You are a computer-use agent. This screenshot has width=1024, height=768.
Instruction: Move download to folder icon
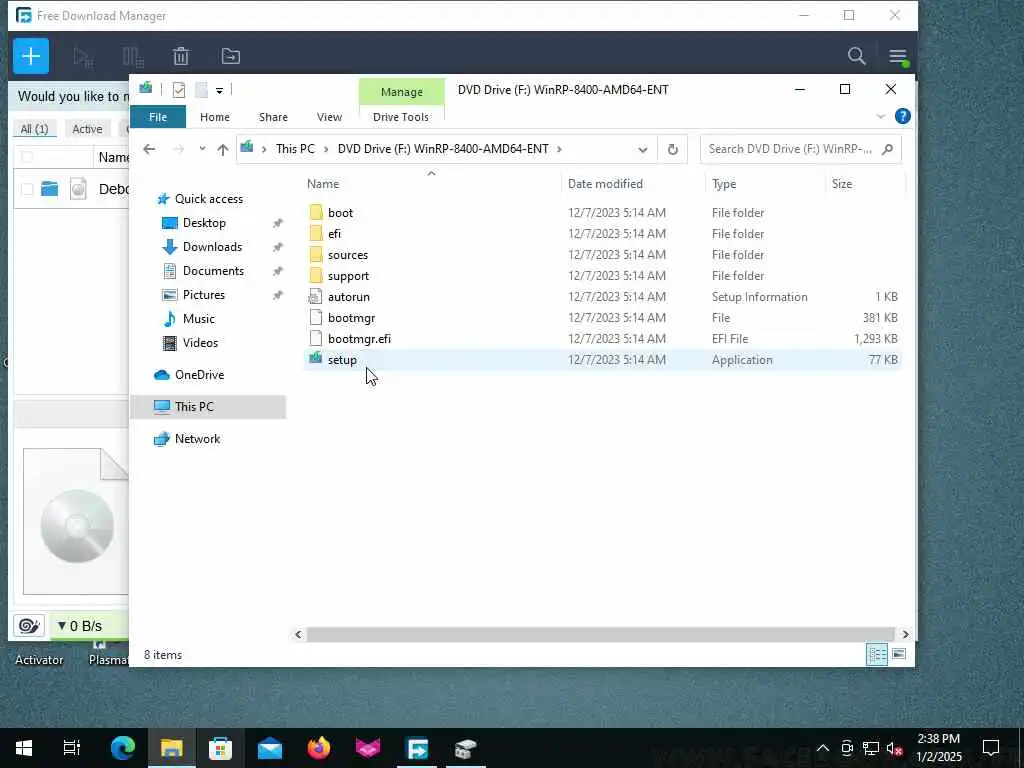(231, 57)
